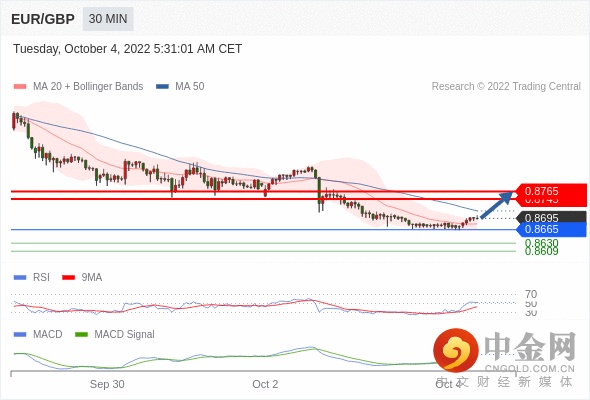Viewport: 590px width, 400px height.
Task: Click the black 0.8695 current price tag
Action: (x=551, y=217)
